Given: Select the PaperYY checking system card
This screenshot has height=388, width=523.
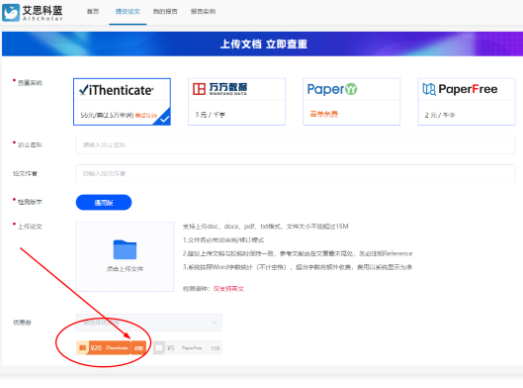Looking at the screenshot, I should click(x=352, y=102).
